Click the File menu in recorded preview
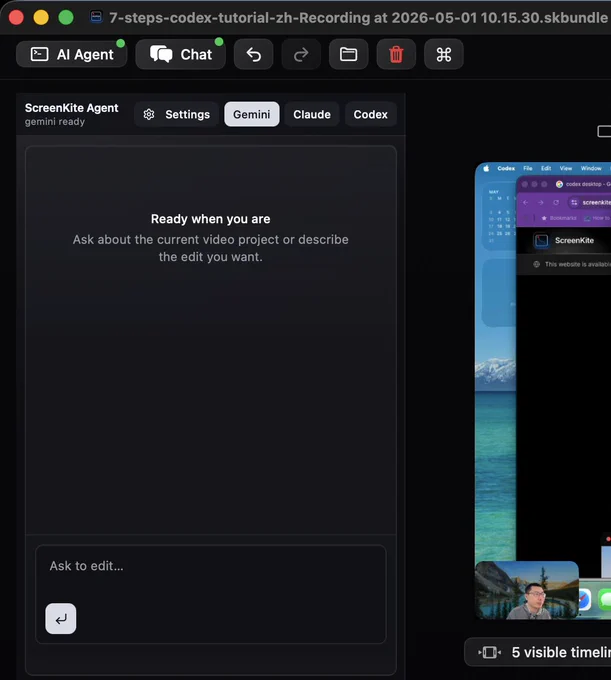The height and width of the screenshot is (680, 611). point(528,168)
